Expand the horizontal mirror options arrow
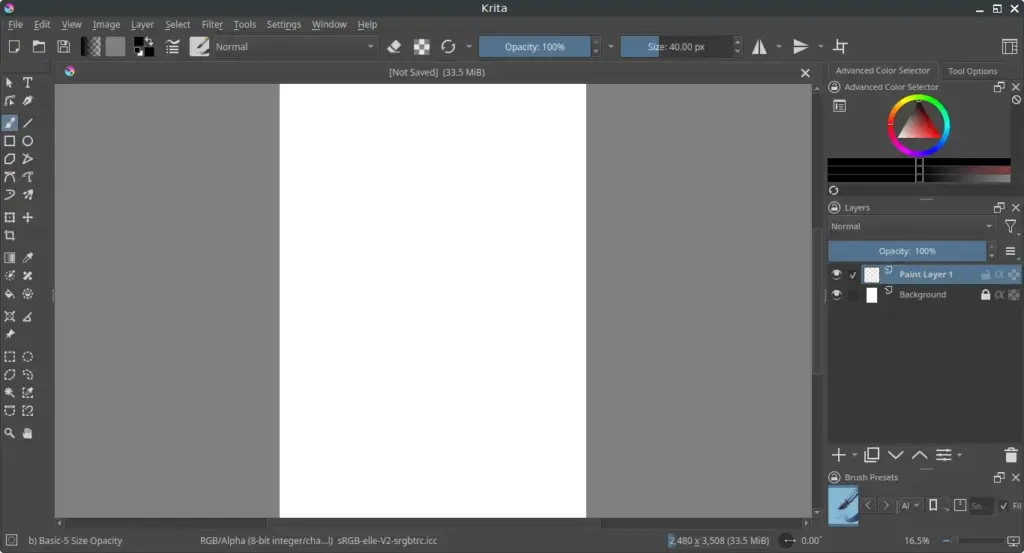The image size is (1024, 553). coord(778,47)
